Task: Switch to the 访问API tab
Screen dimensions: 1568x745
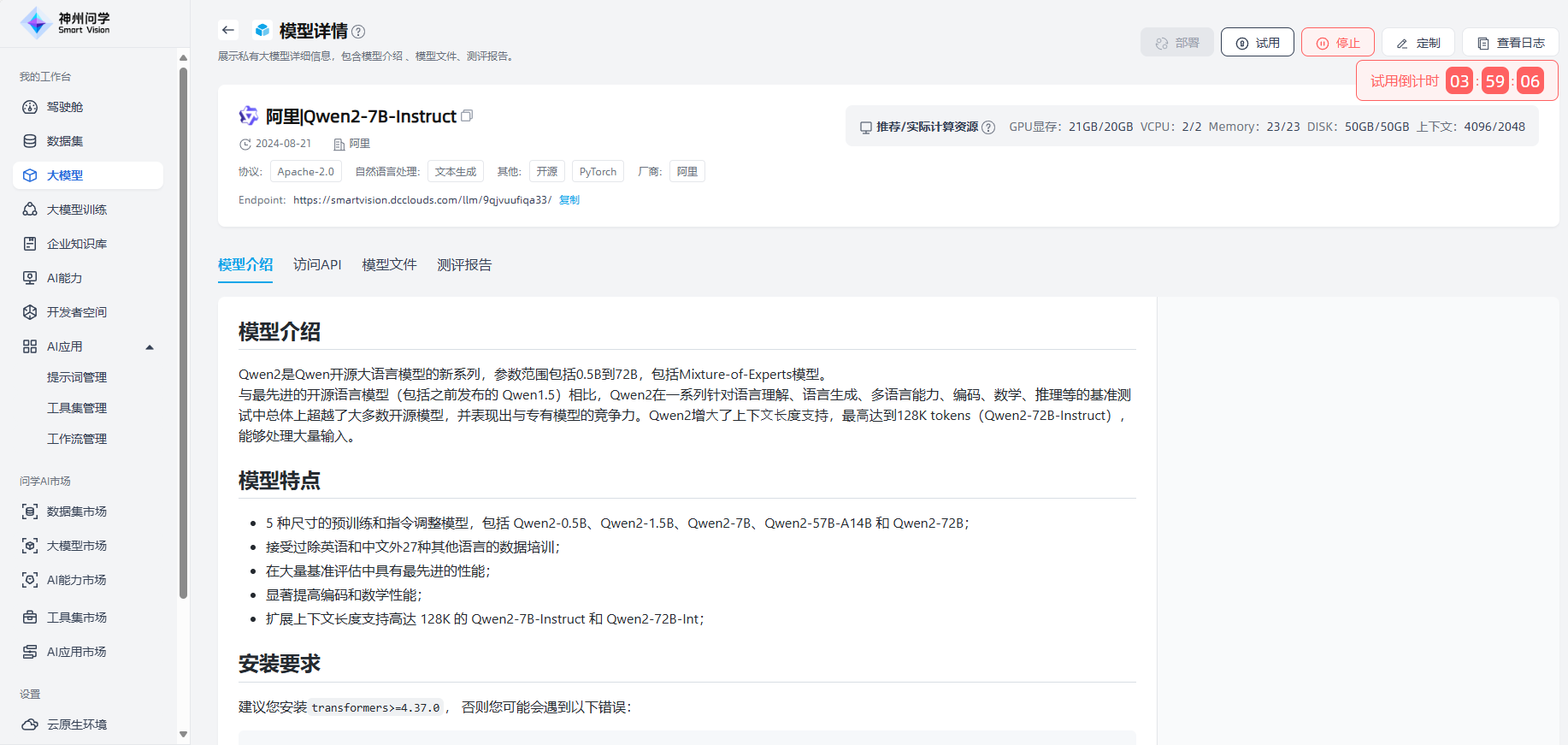Action: click(317, 265)
